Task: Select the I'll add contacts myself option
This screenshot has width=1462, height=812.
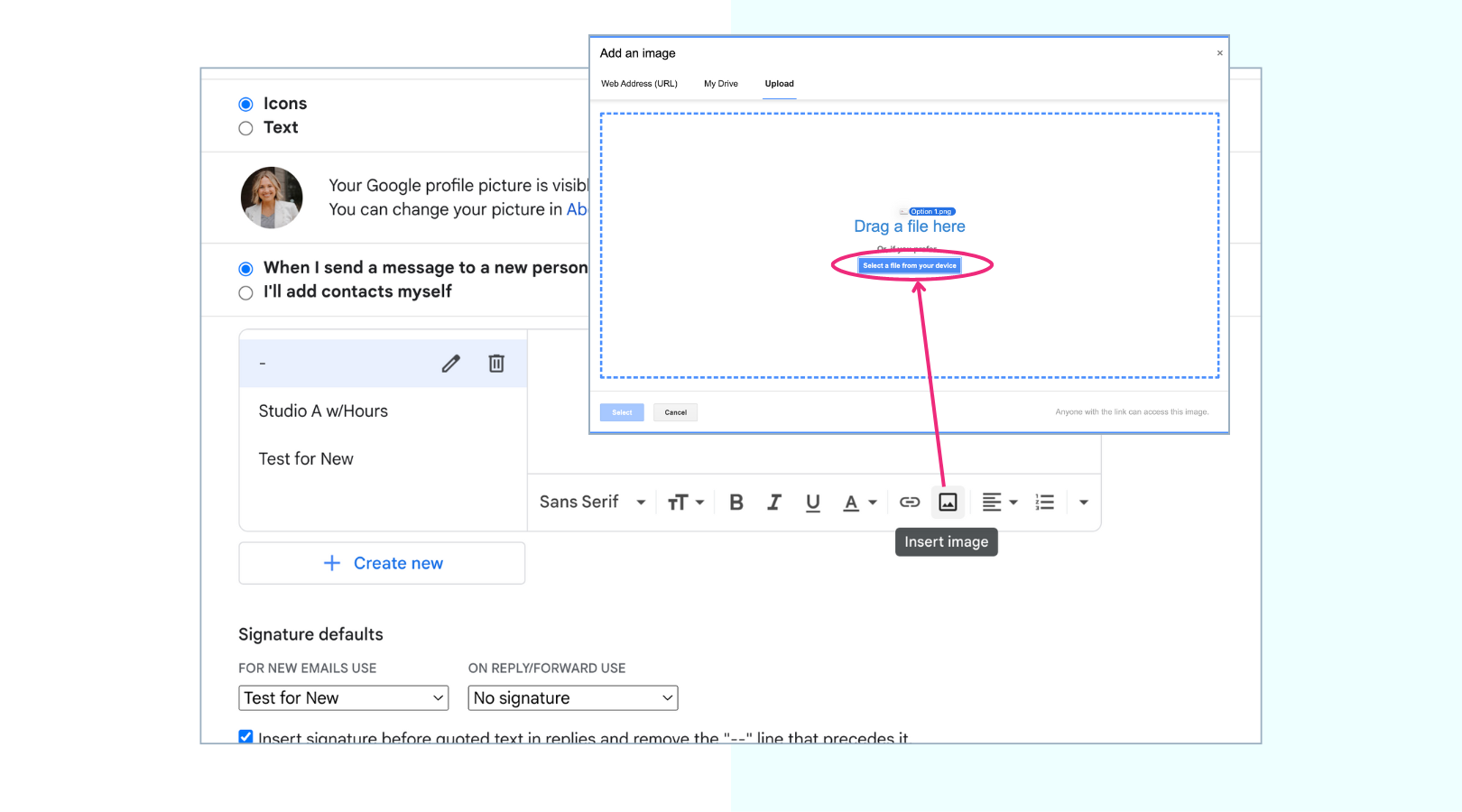Action: [x=245, y=292]
